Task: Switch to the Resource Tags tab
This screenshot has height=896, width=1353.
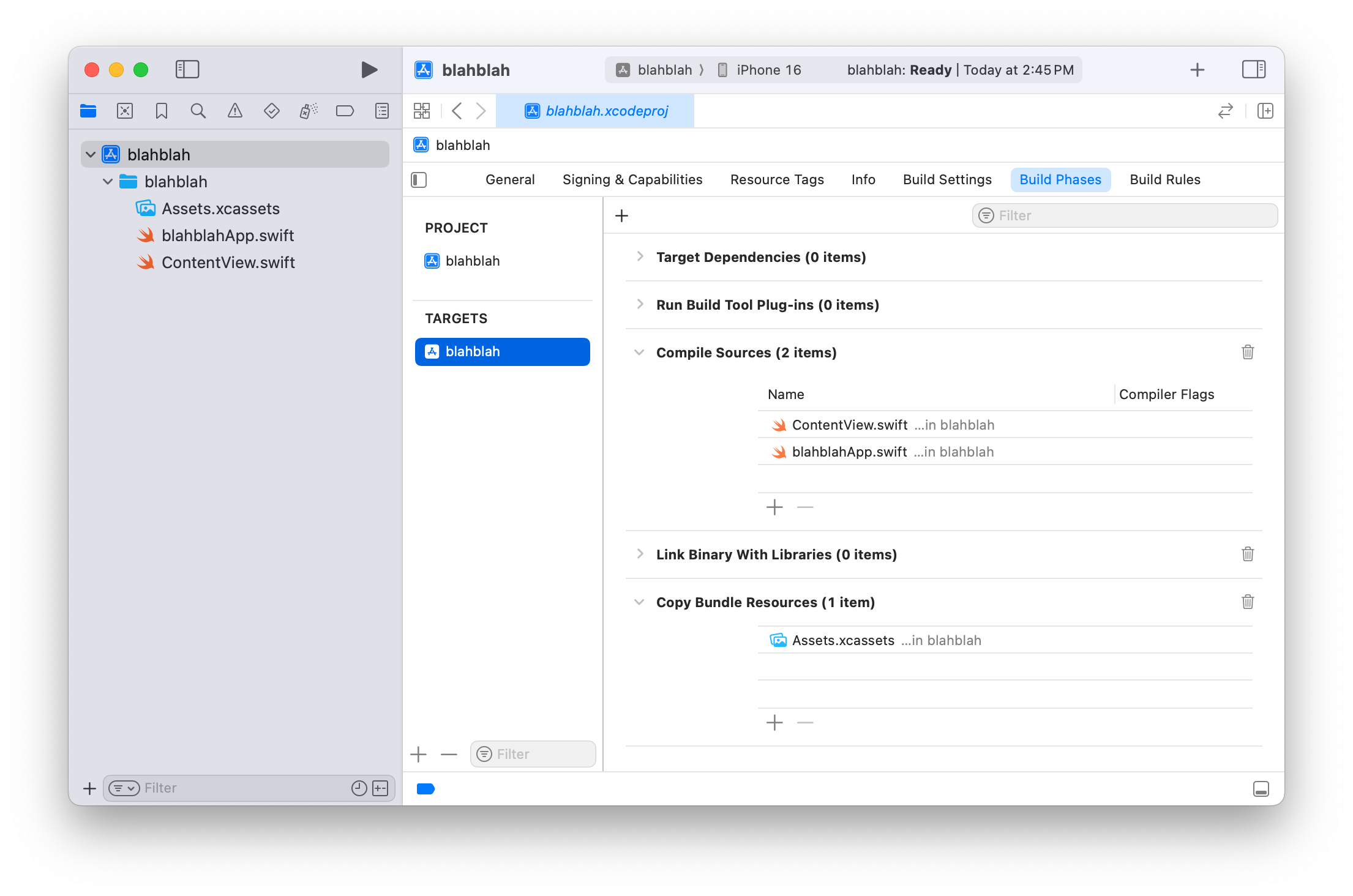Action: point(777,180)
